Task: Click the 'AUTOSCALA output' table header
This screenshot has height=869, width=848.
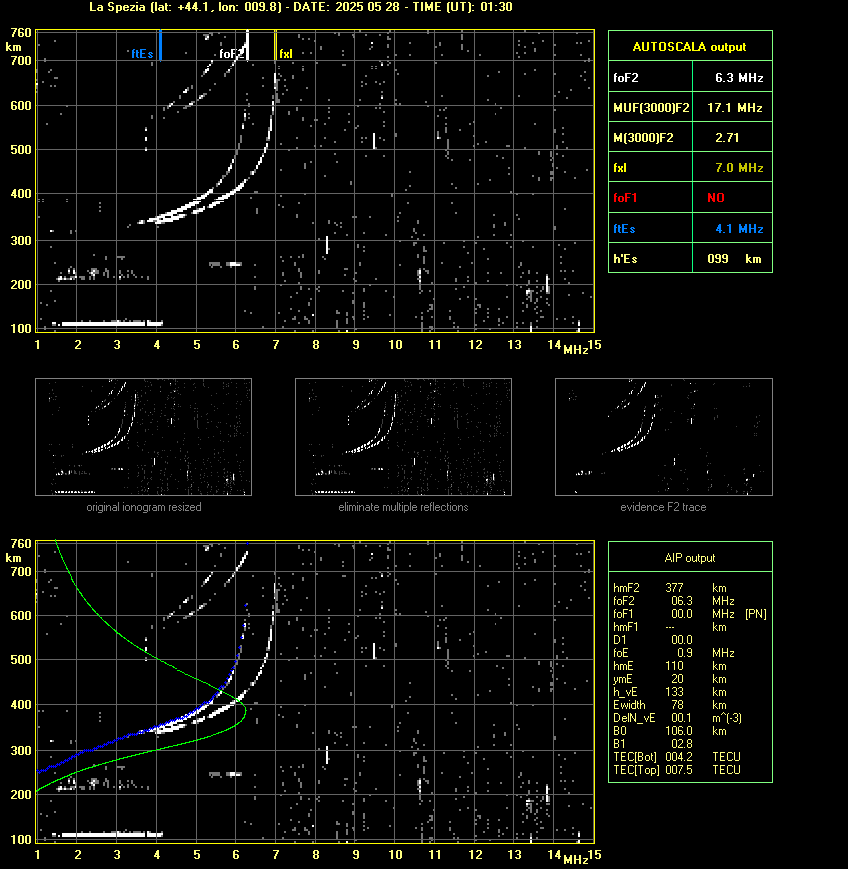Action: point(689,47)
